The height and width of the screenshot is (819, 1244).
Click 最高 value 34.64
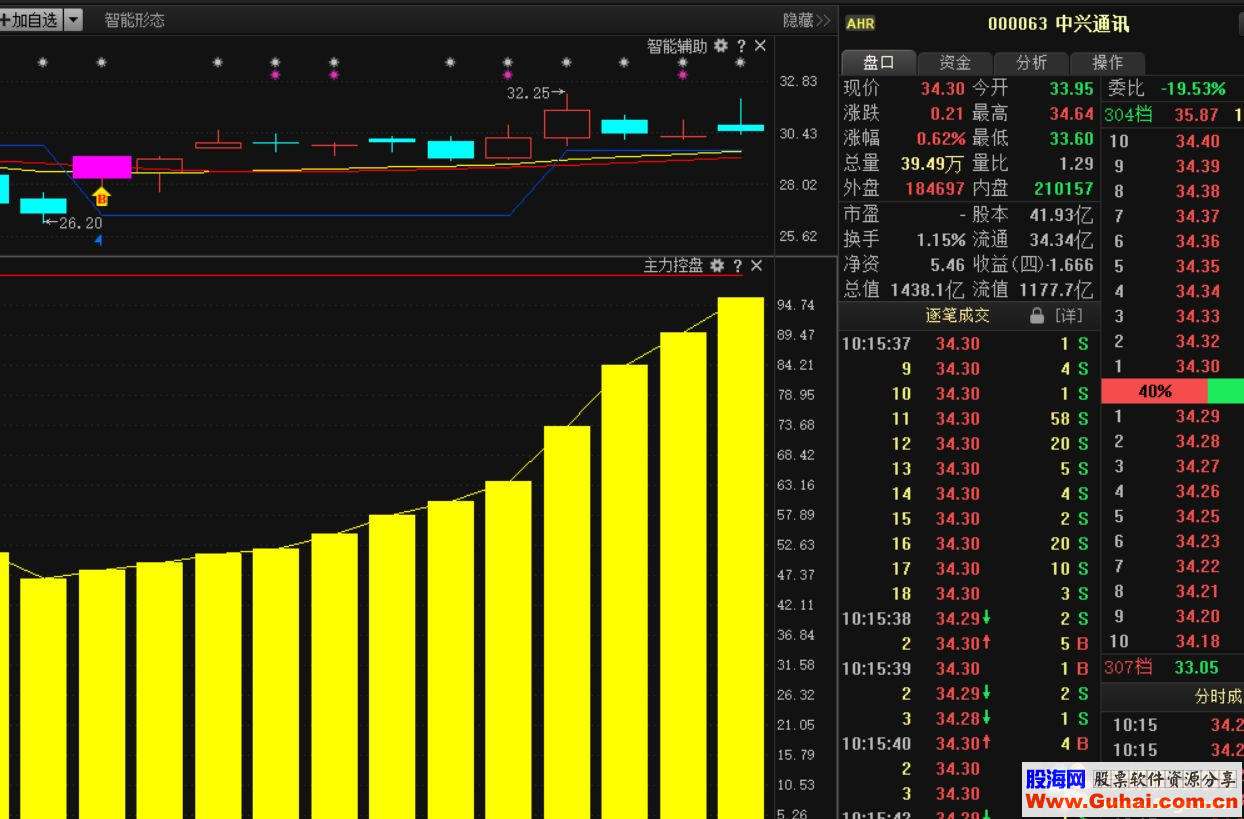[1071, 114]
